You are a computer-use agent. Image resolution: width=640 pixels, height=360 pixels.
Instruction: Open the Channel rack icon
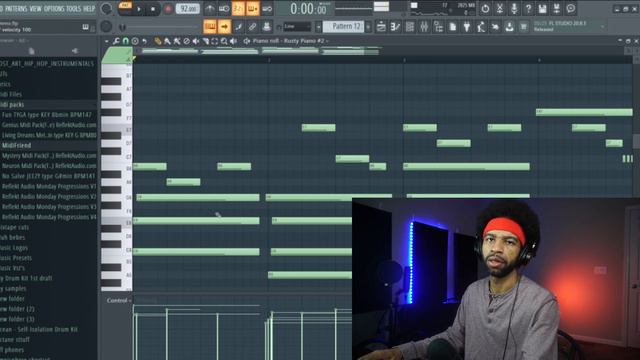(x=410, y=27)
